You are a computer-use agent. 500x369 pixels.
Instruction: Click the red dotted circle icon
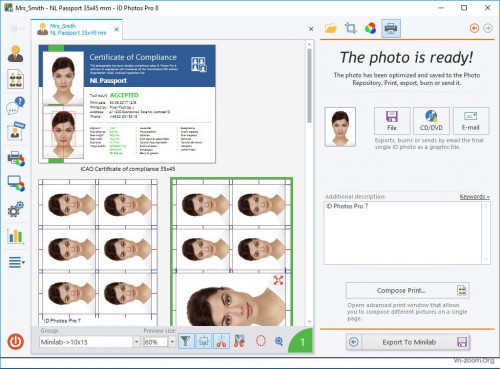261,341
